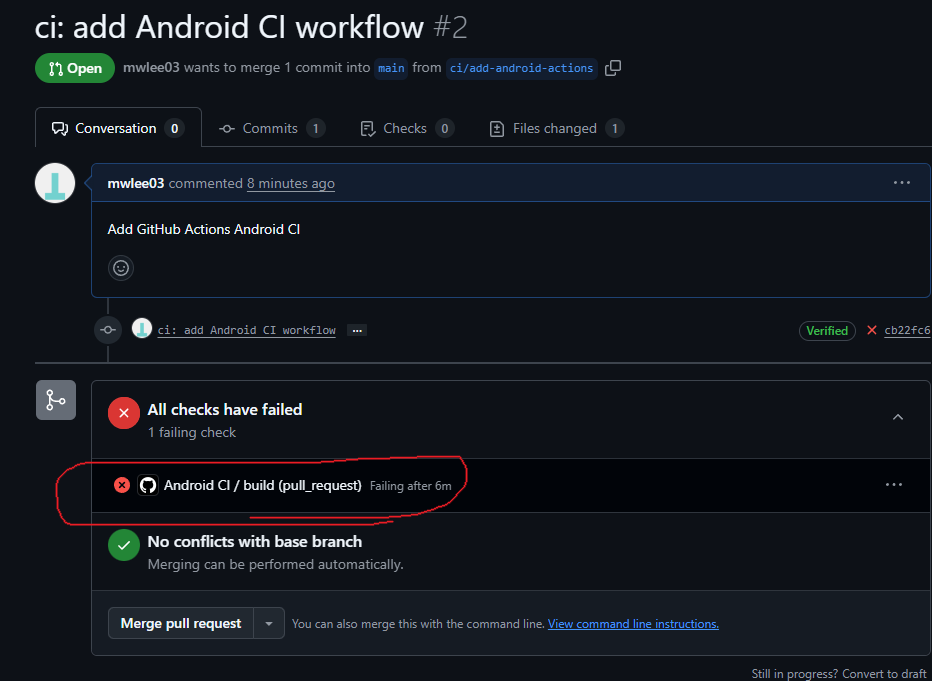932x681 pixels.
Task: Click the green Open status badge
Action: (x=75, y=68)
